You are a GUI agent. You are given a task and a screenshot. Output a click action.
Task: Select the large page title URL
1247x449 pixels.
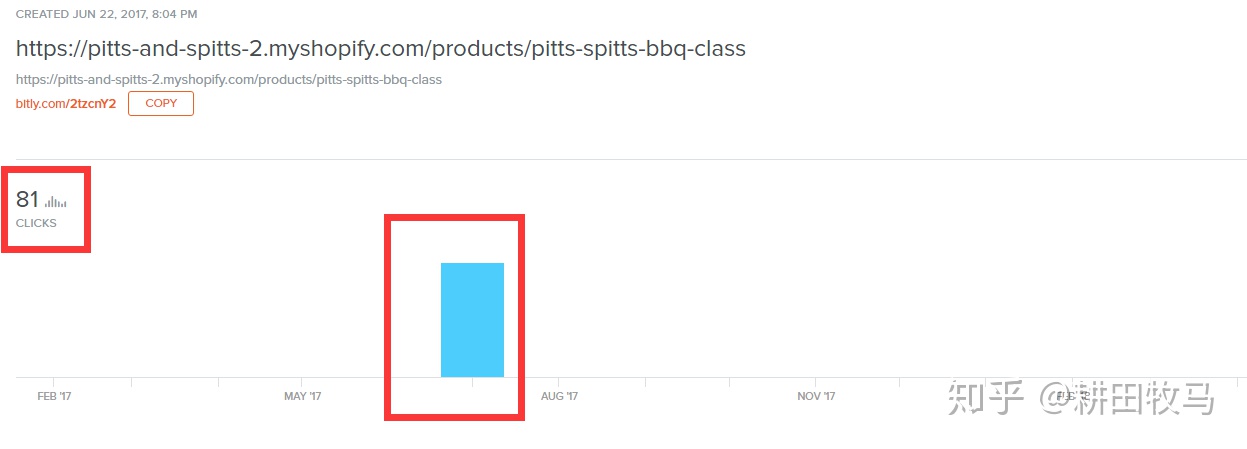(x=381, y=48)
